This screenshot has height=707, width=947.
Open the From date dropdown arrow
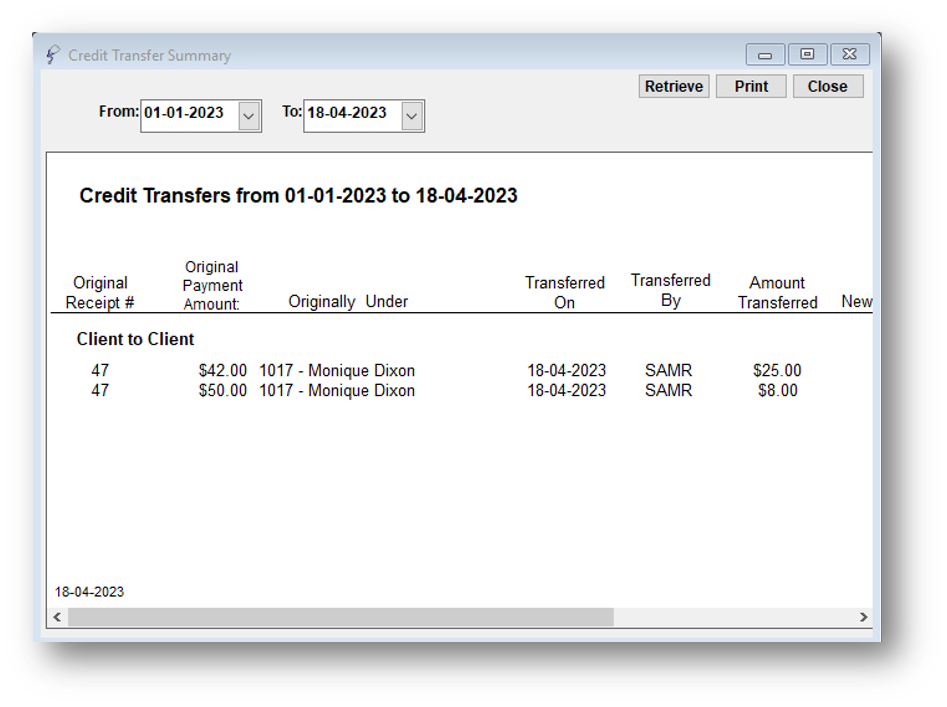(249, 116)
